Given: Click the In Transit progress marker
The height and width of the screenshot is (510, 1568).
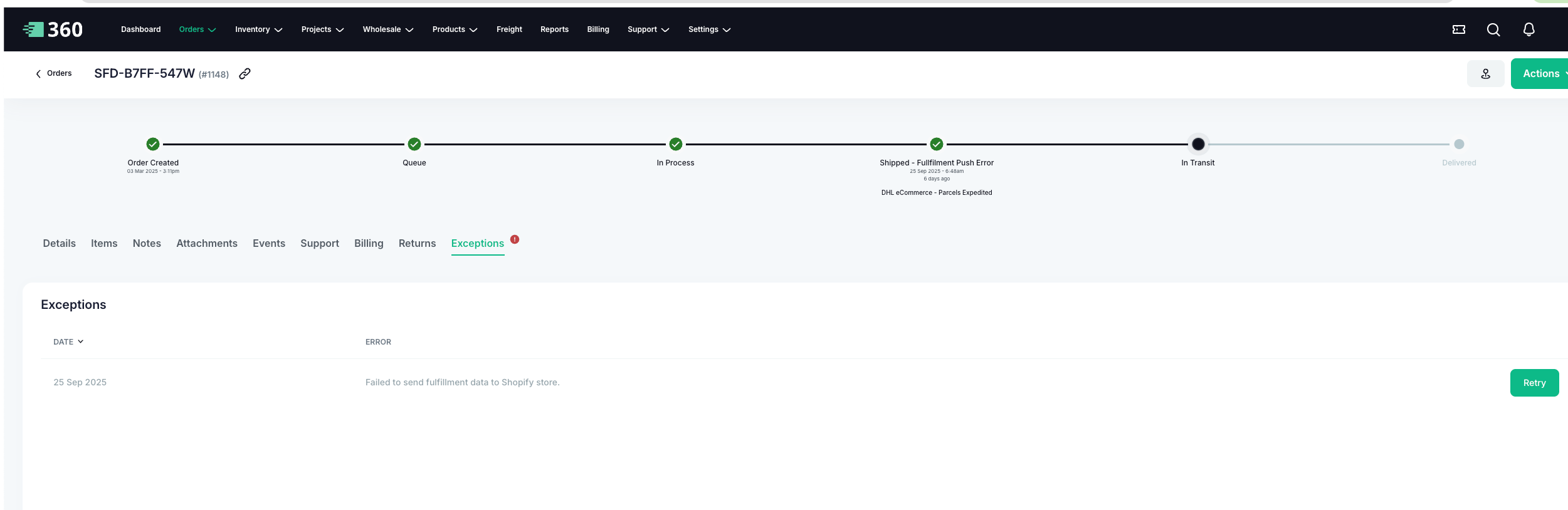Looking at the screenshot, I should click(1197, 145).
